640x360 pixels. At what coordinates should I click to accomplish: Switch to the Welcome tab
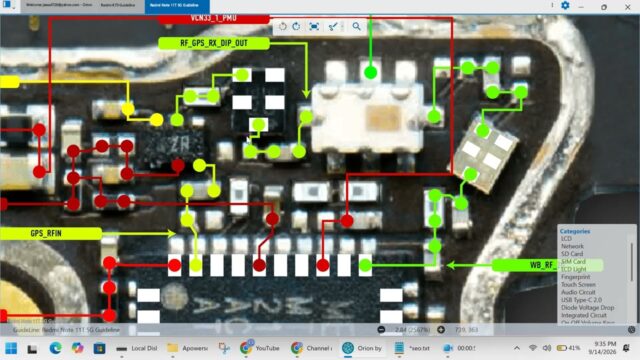point(59,5)
